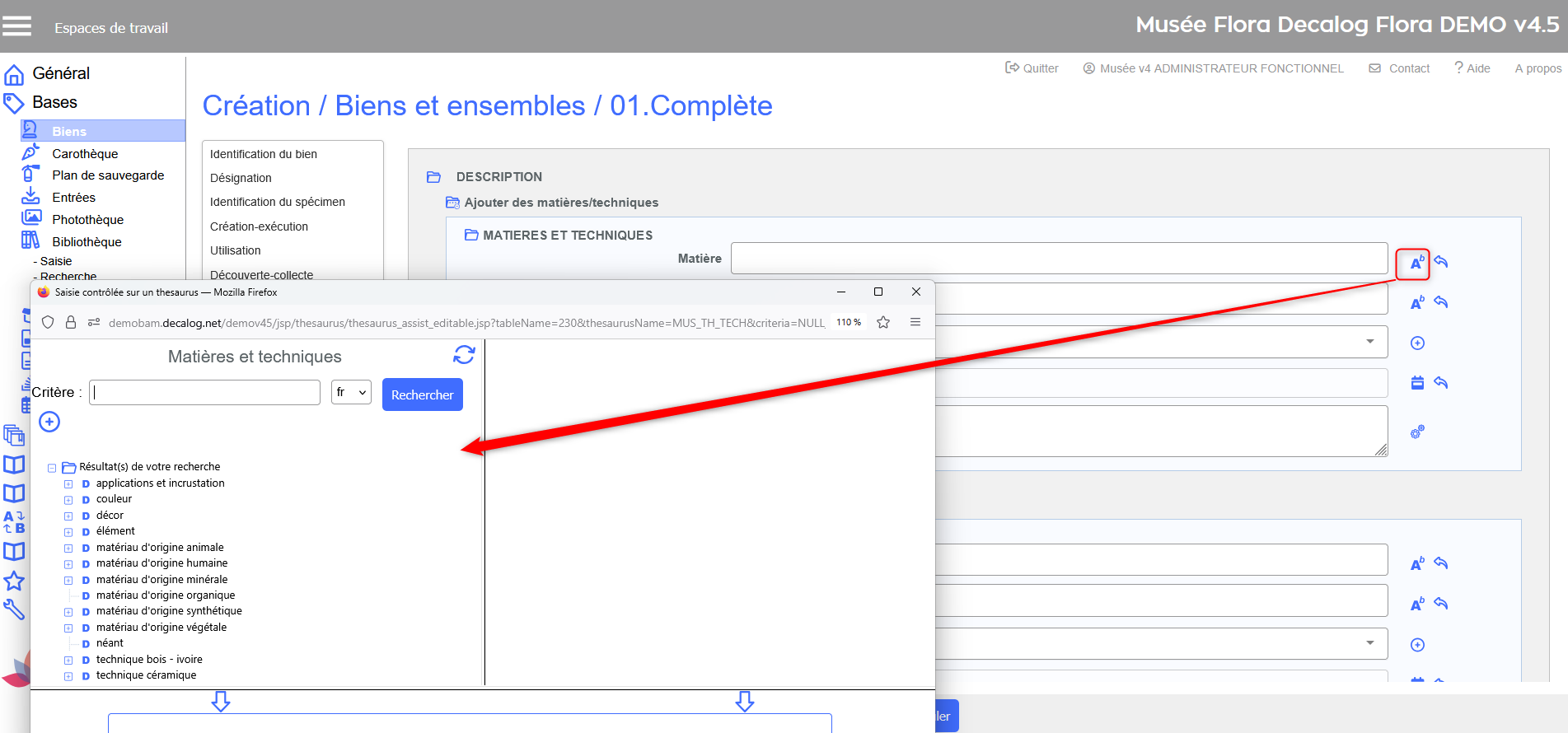The width and height of the screenshot is (1568, 733).
Task: Open the 'fr' language dropdown
Action: point(351,392)
